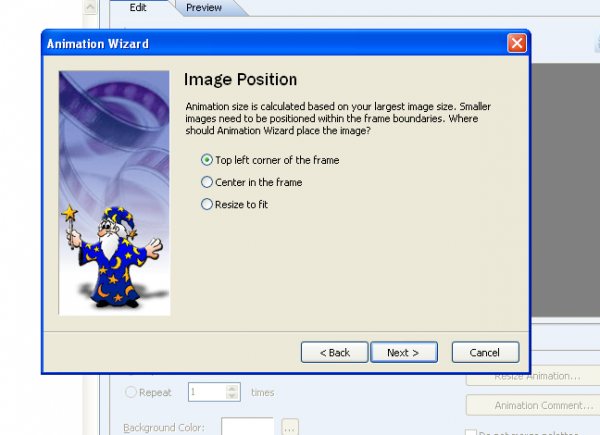Open background color picker ellipsis button
The height and width of the screenshot is (435, 600).
pos(290,428)
